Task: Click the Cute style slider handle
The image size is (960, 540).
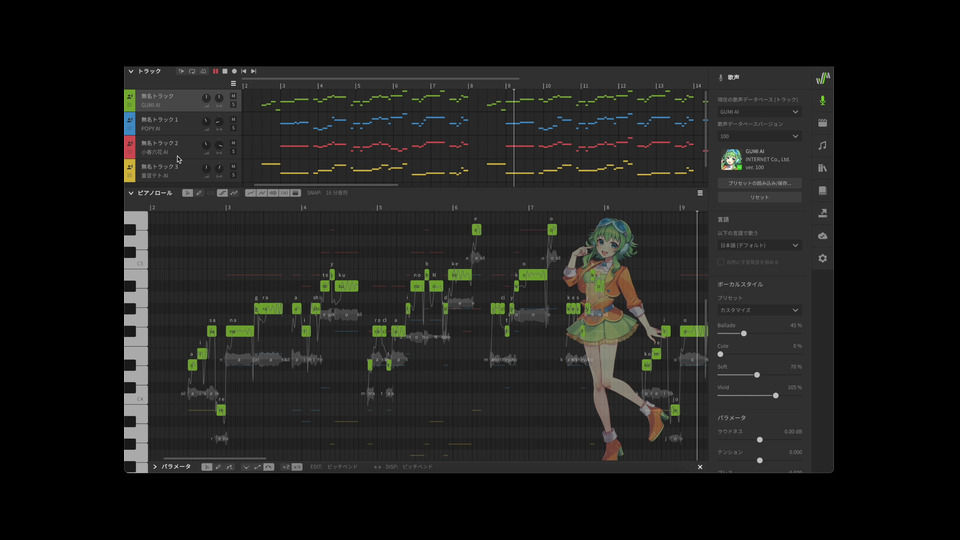Action: click(x=721, y=354)
